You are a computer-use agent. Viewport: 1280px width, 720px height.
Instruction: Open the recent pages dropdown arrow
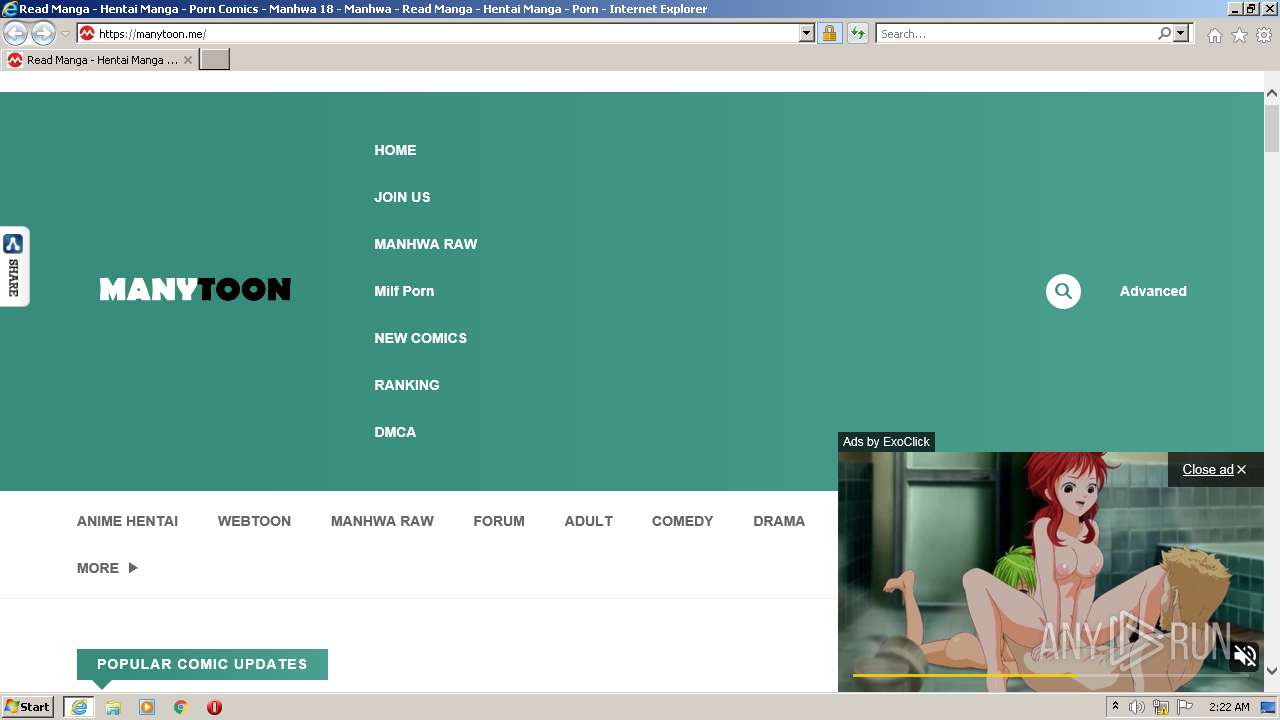coord(65,34)
